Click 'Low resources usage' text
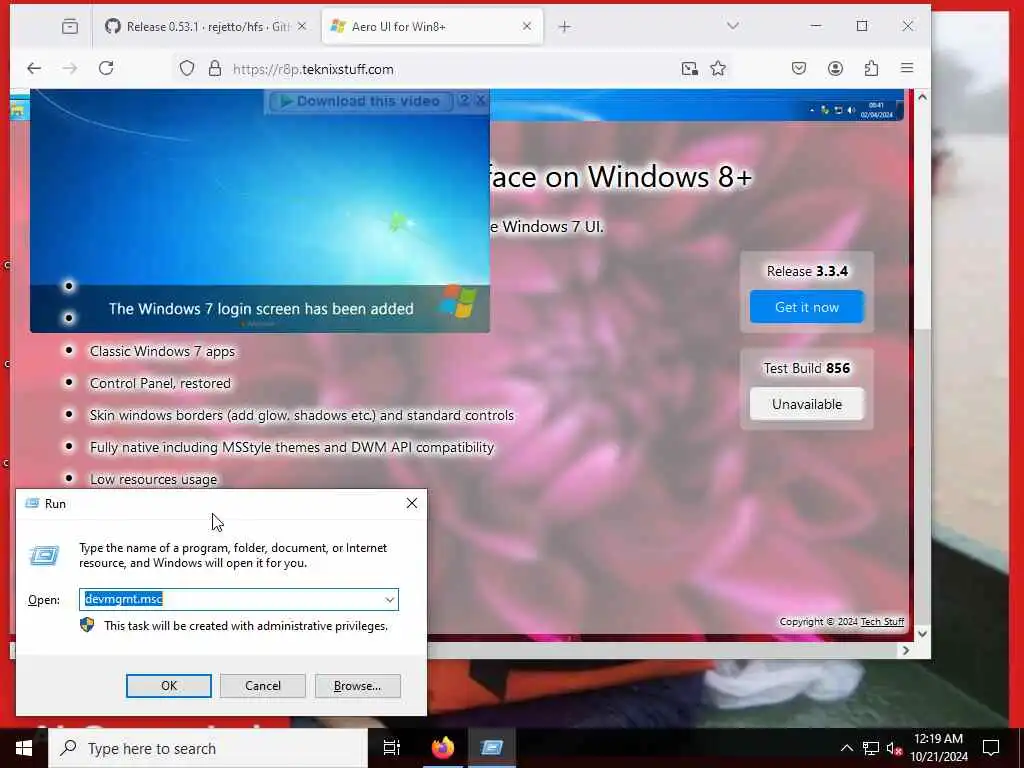1024x768 pixels. [x=153, y=479]
